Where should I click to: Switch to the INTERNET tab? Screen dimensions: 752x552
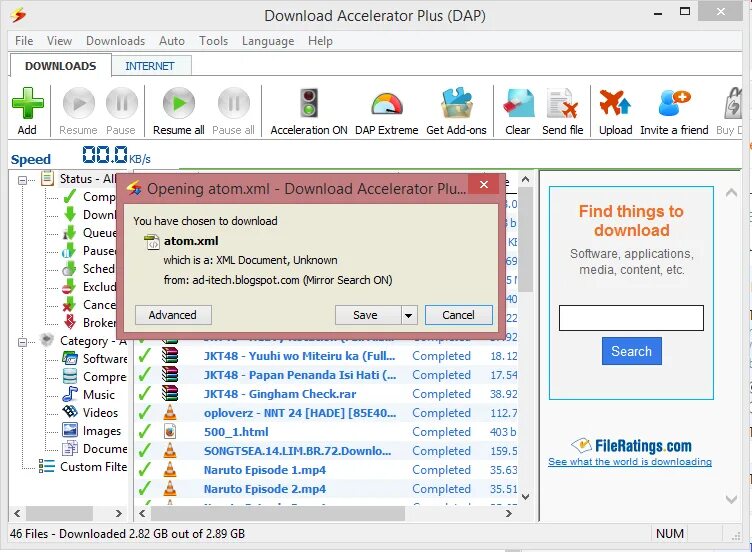coord(150,66)
